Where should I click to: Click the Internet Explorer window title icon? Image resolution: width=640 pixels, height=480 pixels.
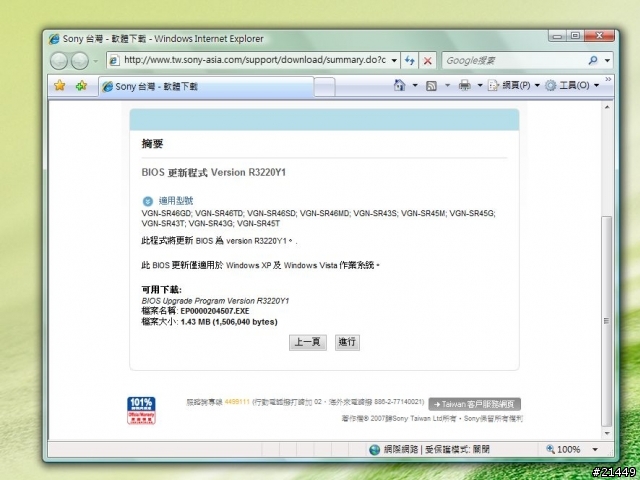(x=54, y=39)
